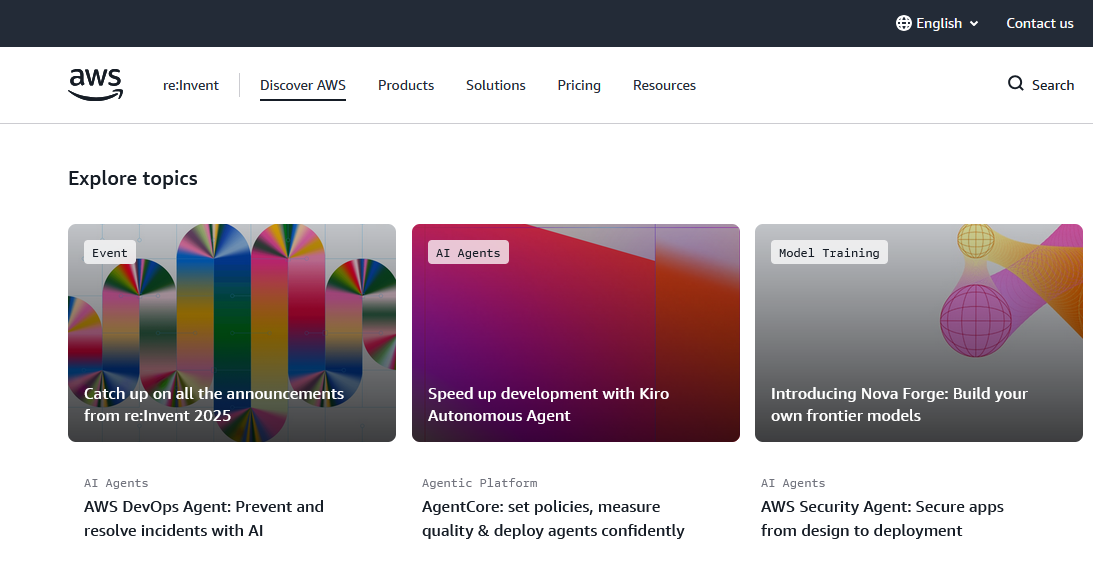Click the globe language icon
1093x588 pixels.
click(904, 23)
